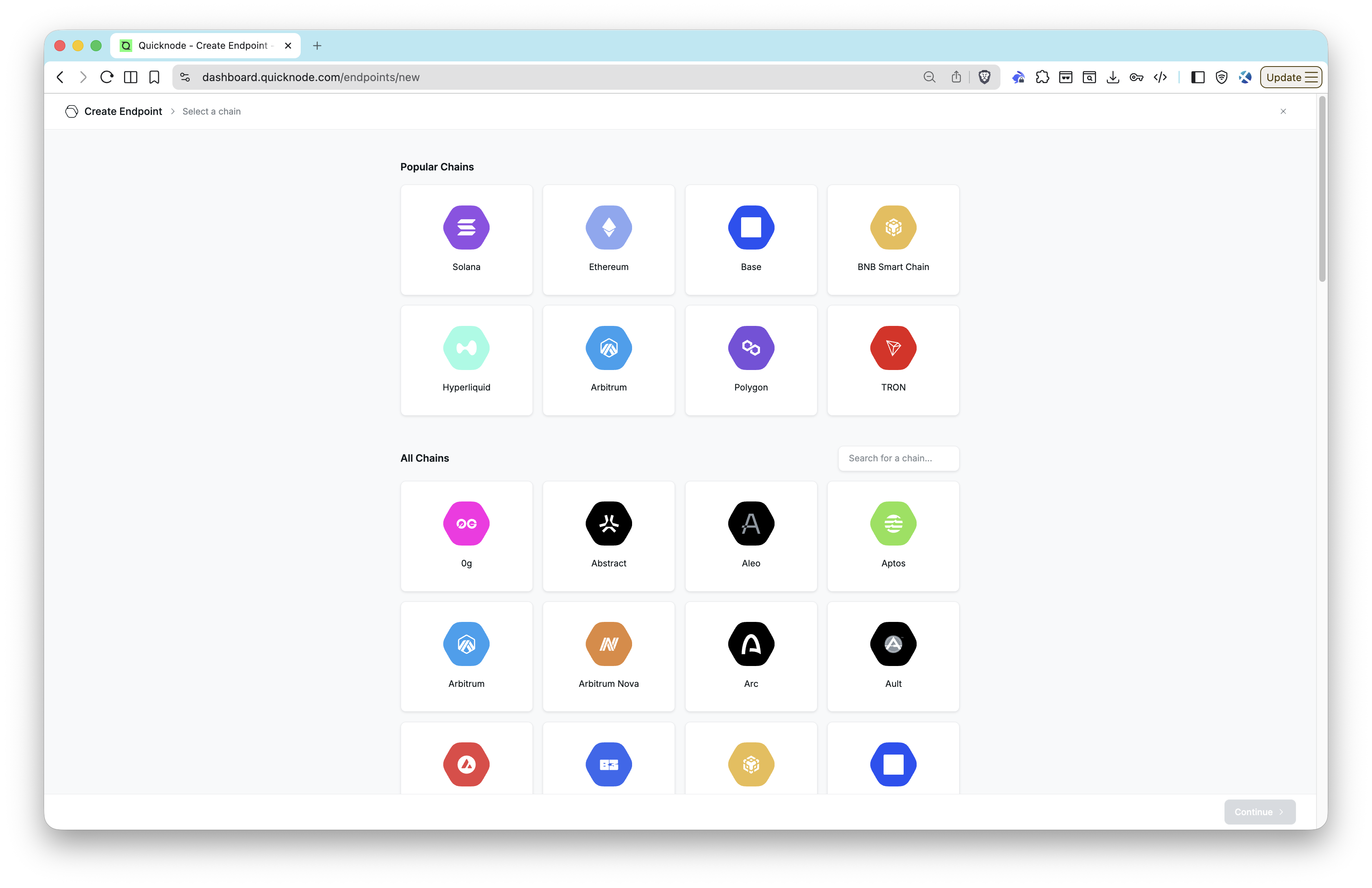Image resolution: width=1372 pixels, height=888 pixels.
Task: Click the All Chains heading
Action: pos(424,459)
